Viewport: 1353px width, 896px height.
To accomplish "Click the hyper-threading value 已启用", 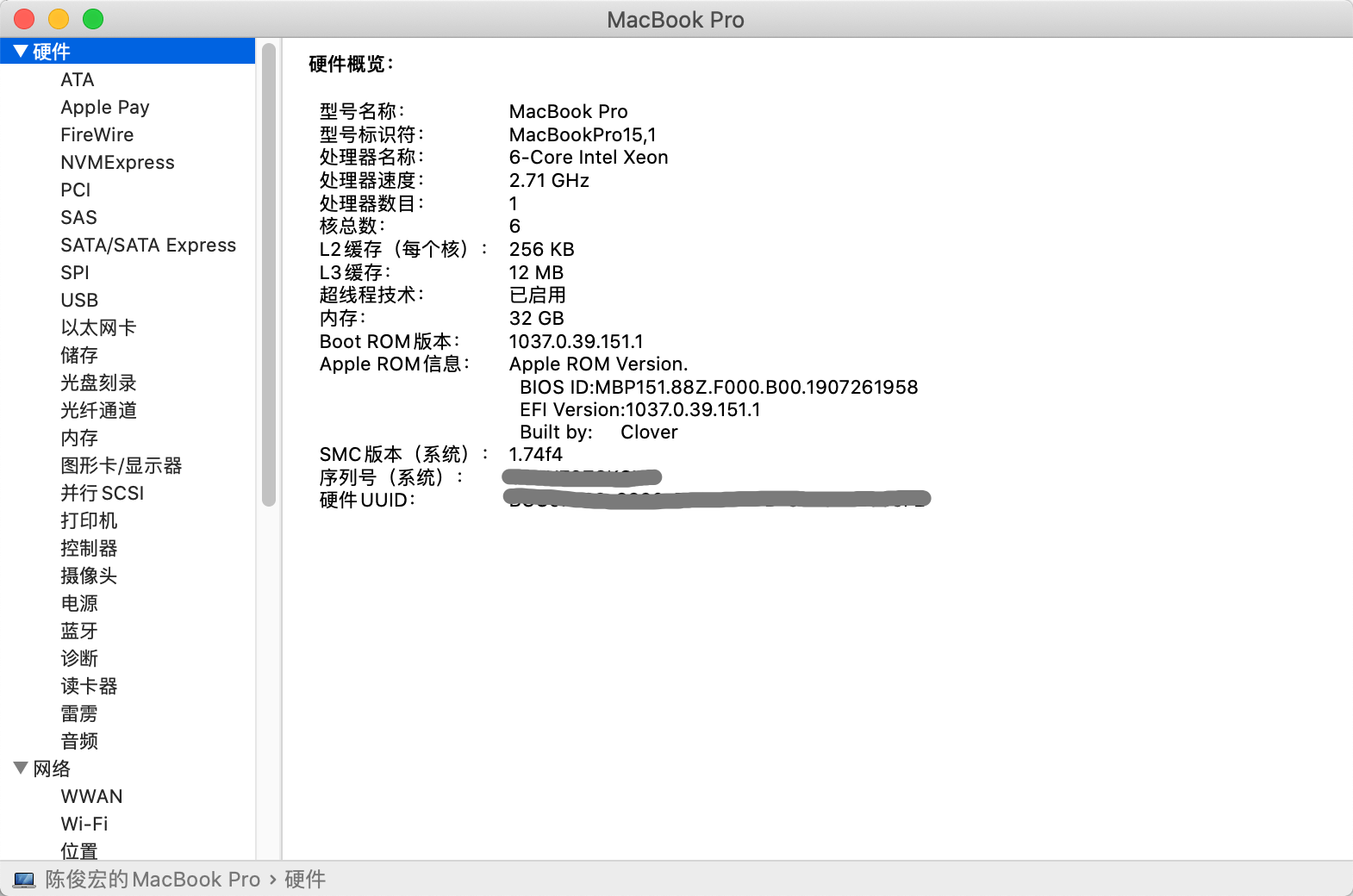I will click(x=538, y=295).
